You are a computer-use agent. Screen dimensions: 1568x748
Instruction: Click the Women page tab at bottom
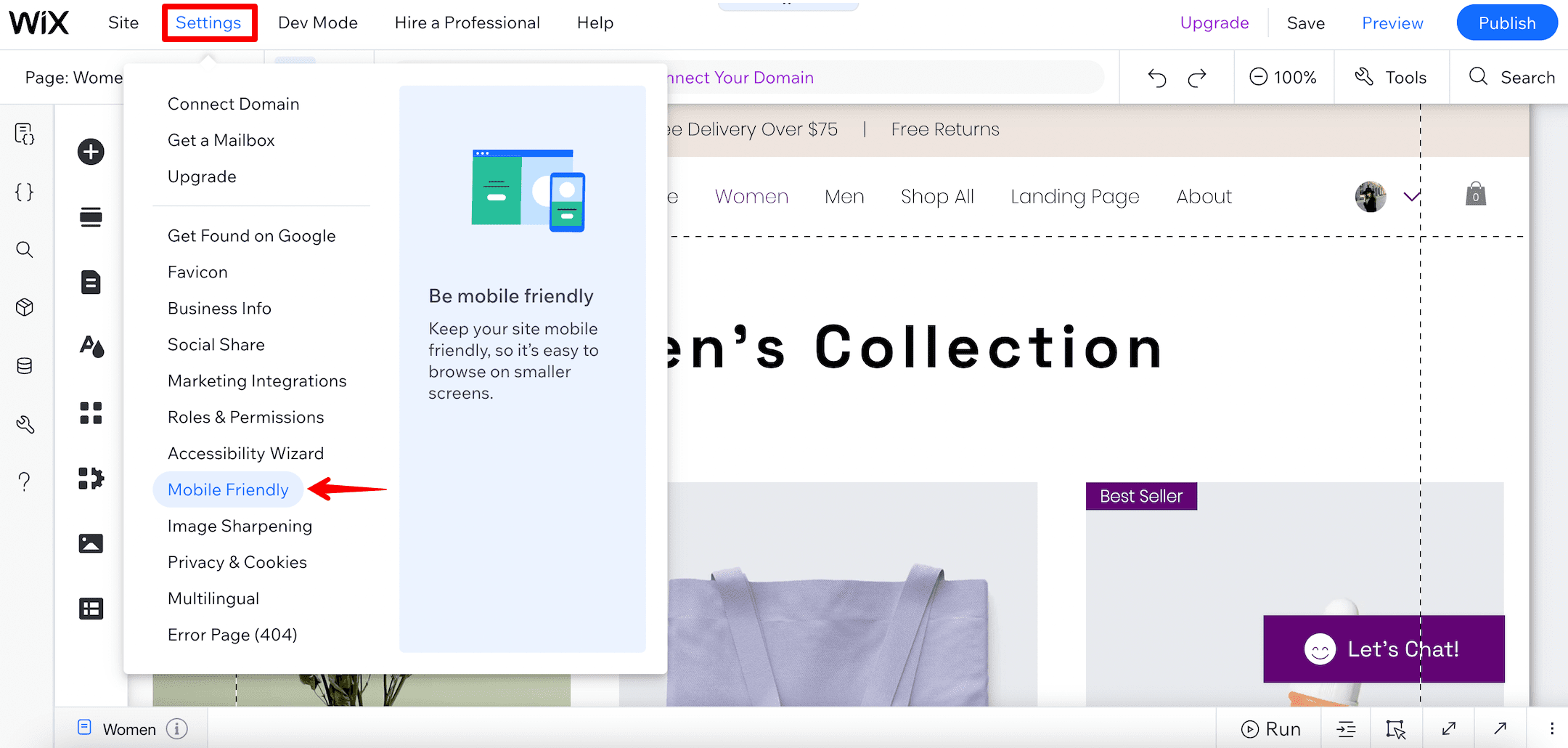[x=129, y=729]
